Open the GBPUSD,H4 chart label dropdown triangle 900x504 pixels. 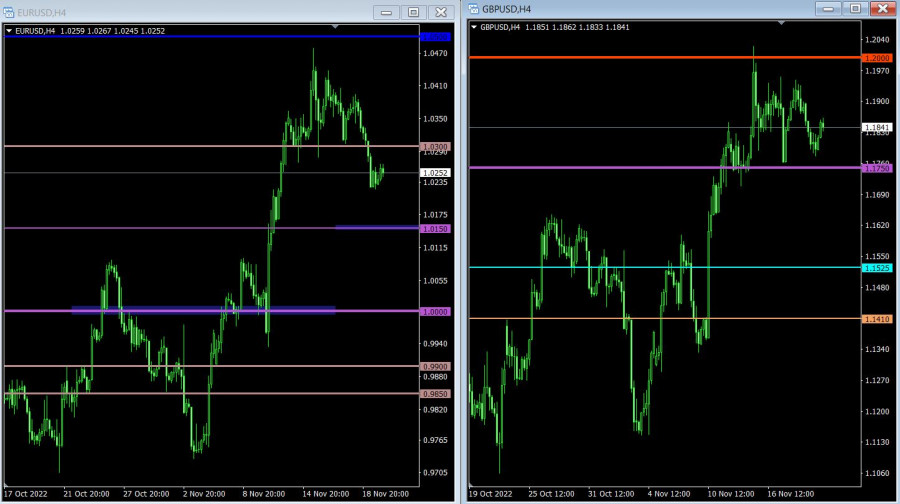[474, 27]
